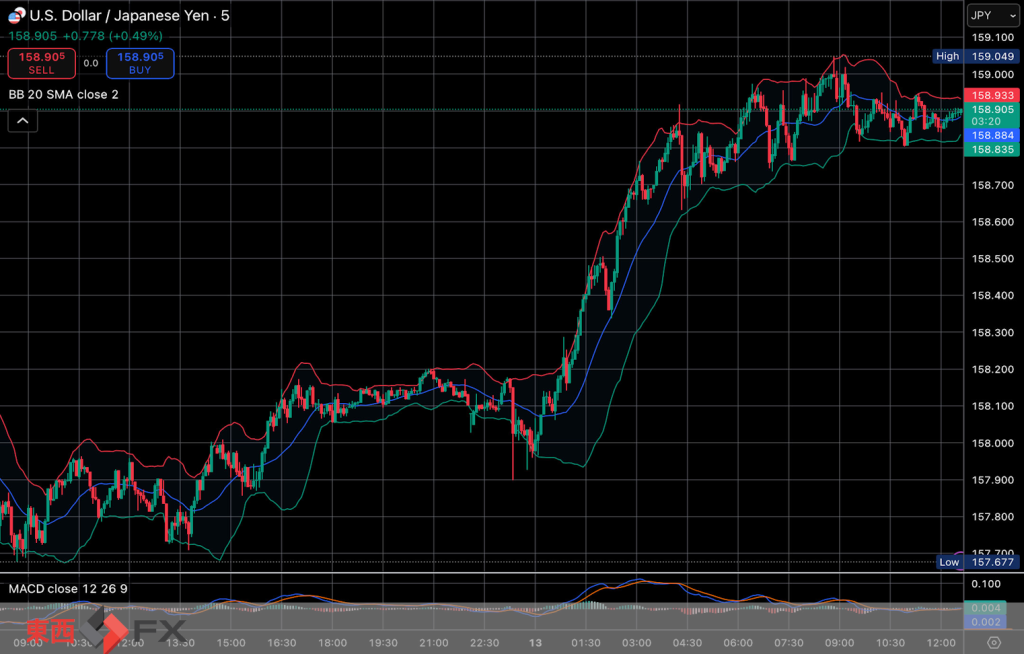Collapse the indicator legend with chevron
The width and height of the screenshot is (1024, 654).
click(22, 121)
